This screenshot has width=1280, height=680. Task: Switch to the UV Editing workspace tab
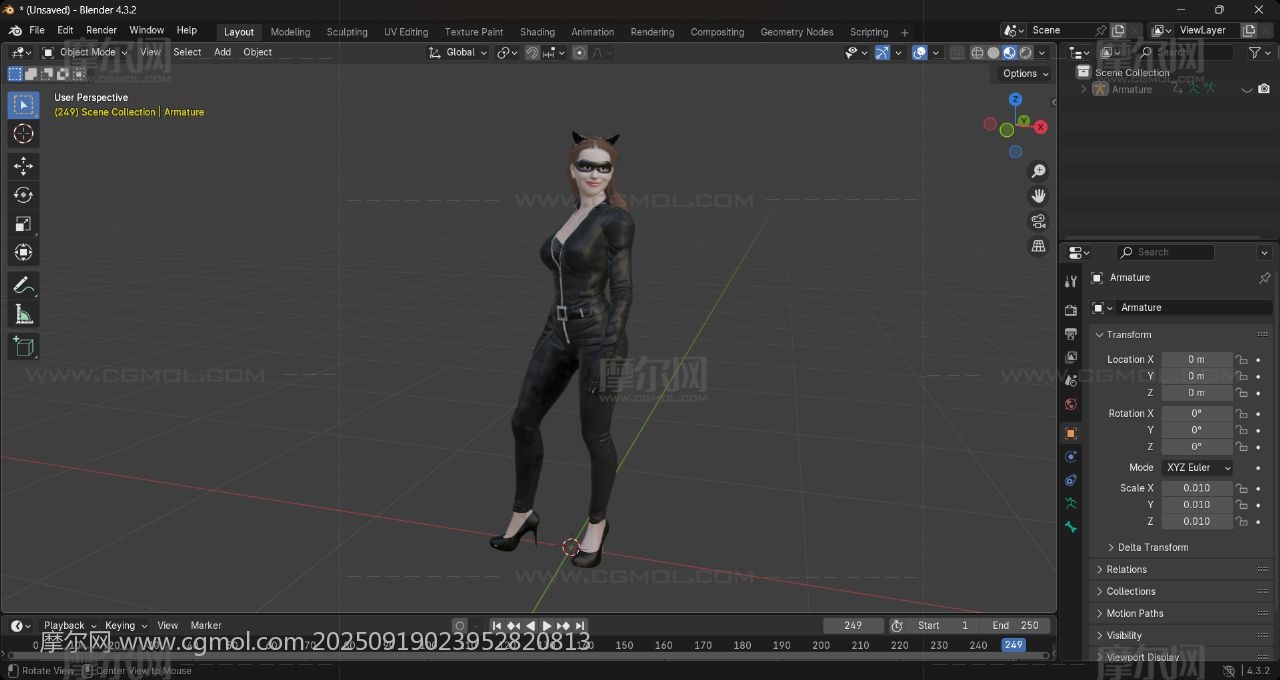pyautogui.click(x=406, y=32)
